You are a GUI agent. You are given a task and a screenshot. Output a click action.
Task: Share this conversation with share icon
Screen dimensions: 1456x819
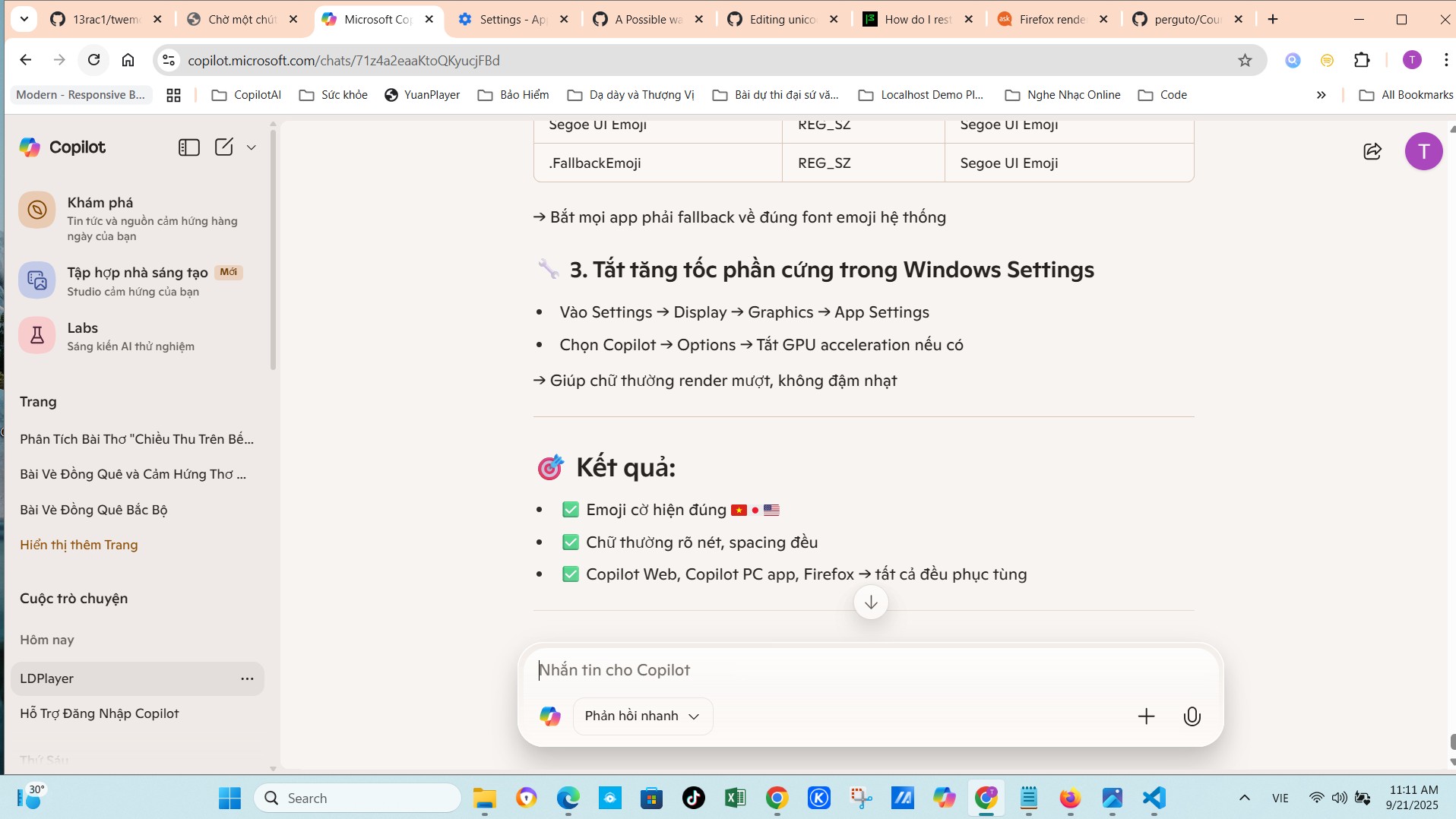coord(1372,151)
